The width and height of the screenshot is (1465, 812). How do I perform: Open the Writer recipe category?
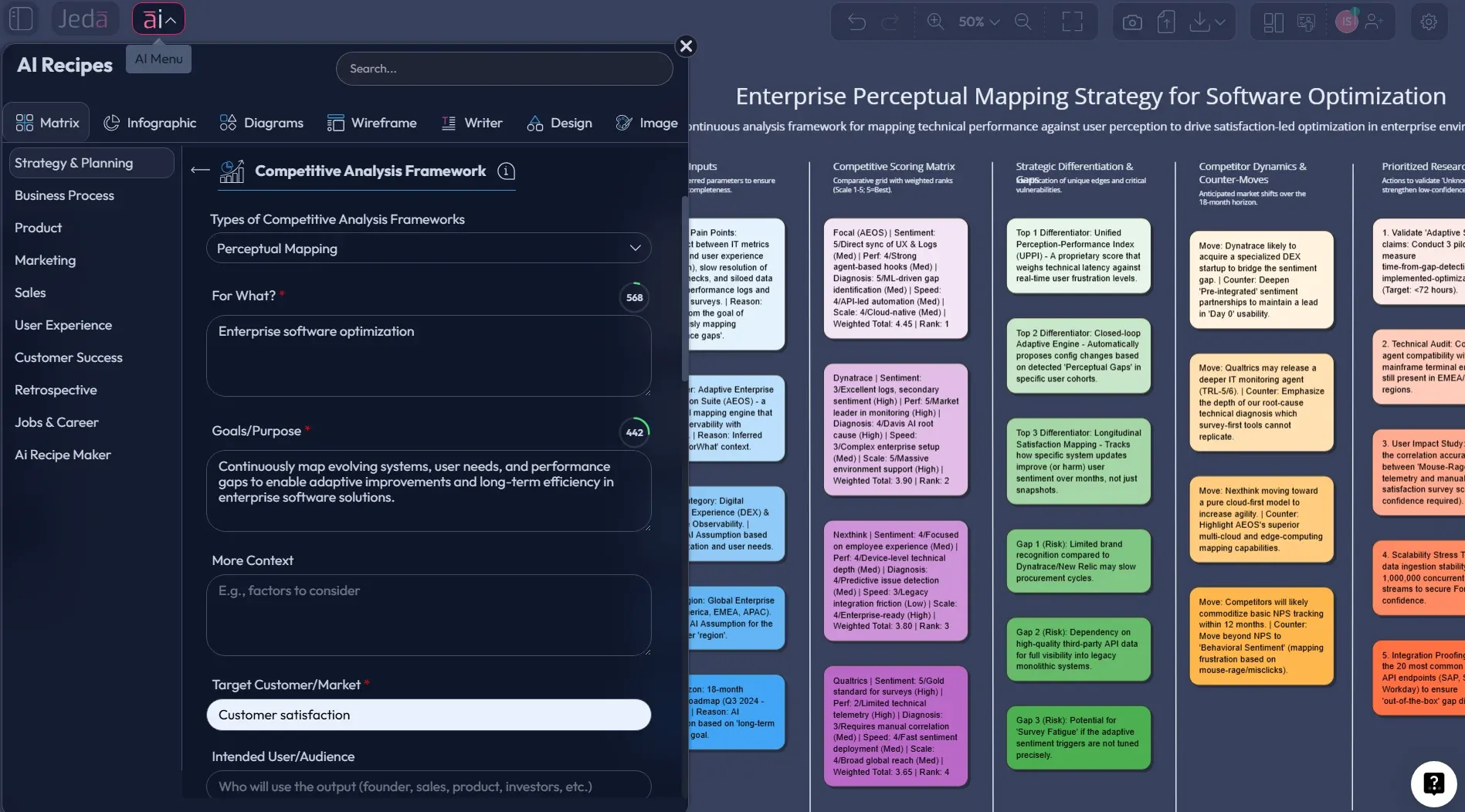pyautogui.click(x=472, y=122)
